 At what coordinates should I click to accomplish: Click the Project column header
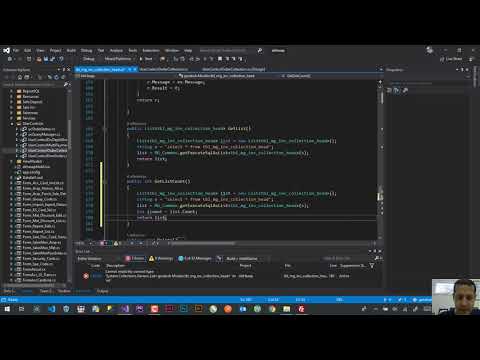245,266
